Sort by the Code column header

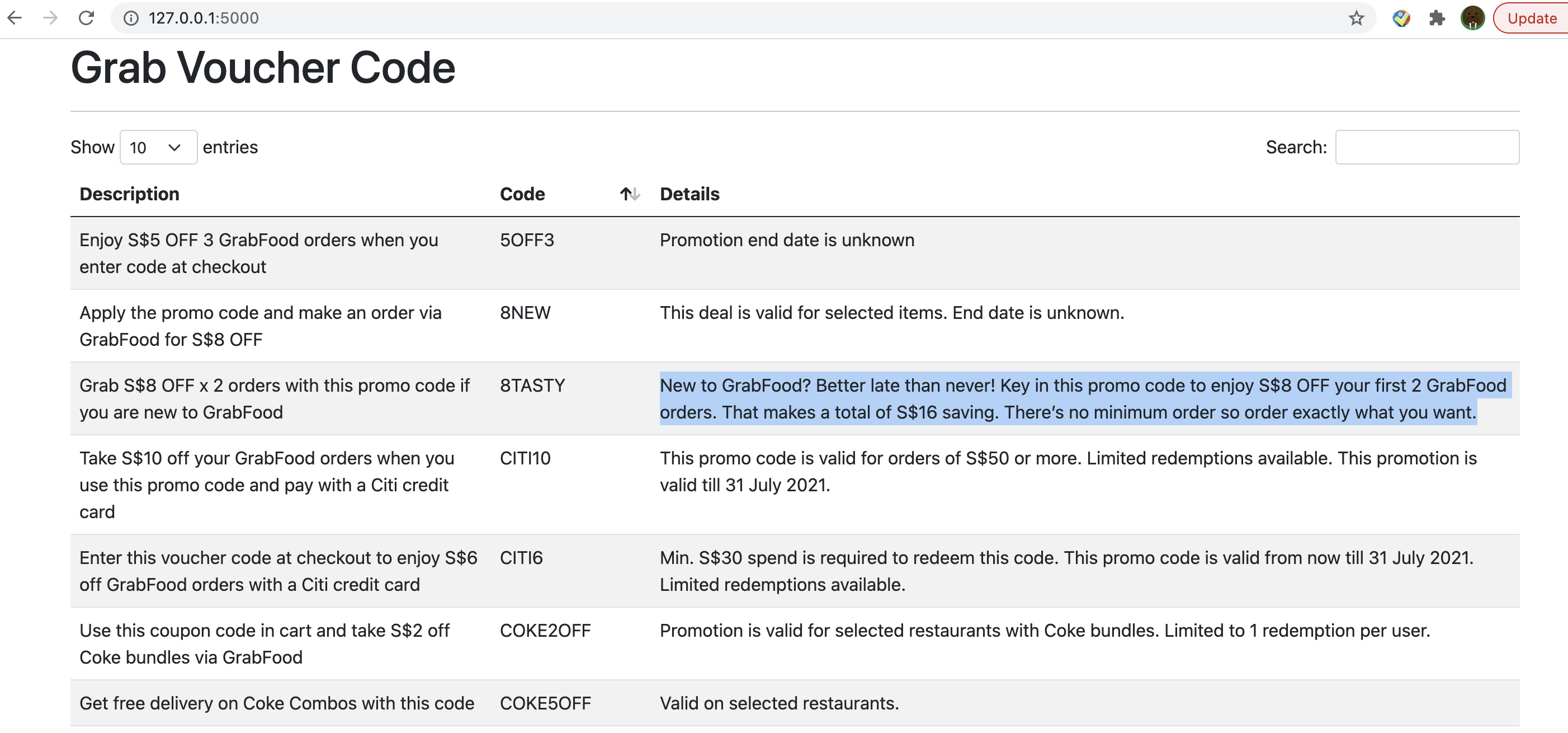[522, 194]
